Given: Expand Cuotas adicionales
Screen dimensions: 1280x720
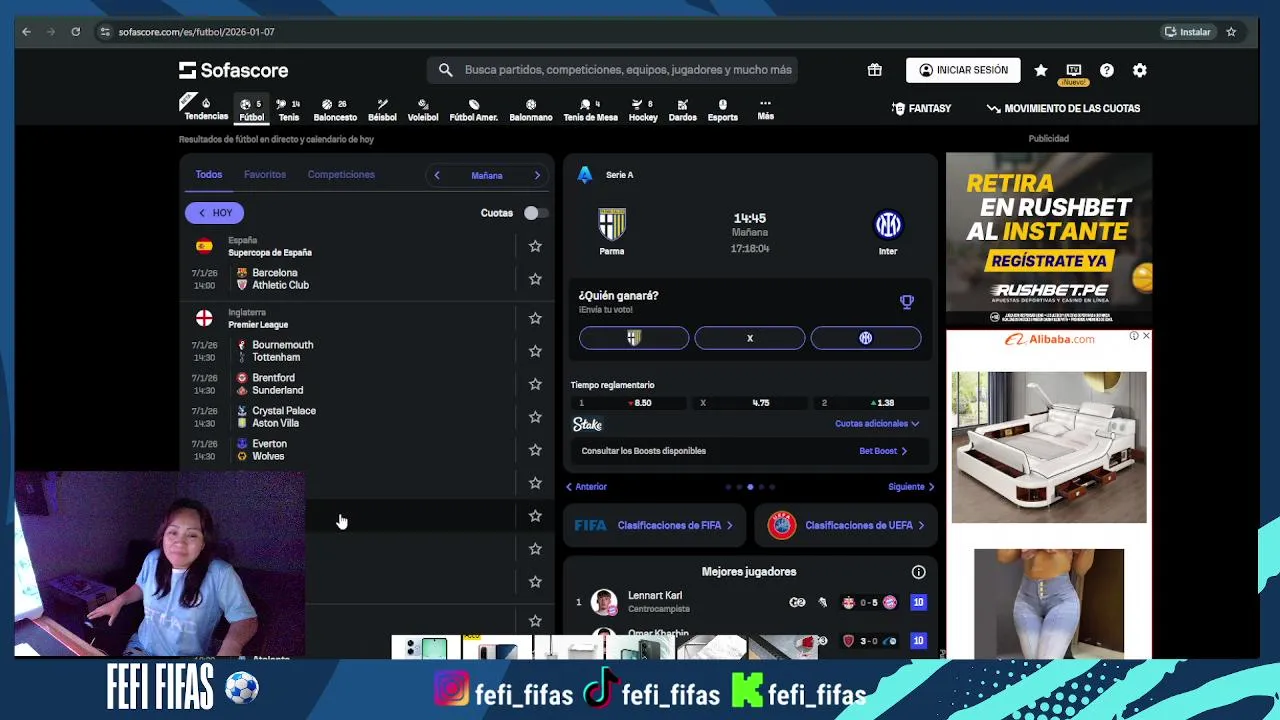Looking at the screenshot, I should 877,424.
